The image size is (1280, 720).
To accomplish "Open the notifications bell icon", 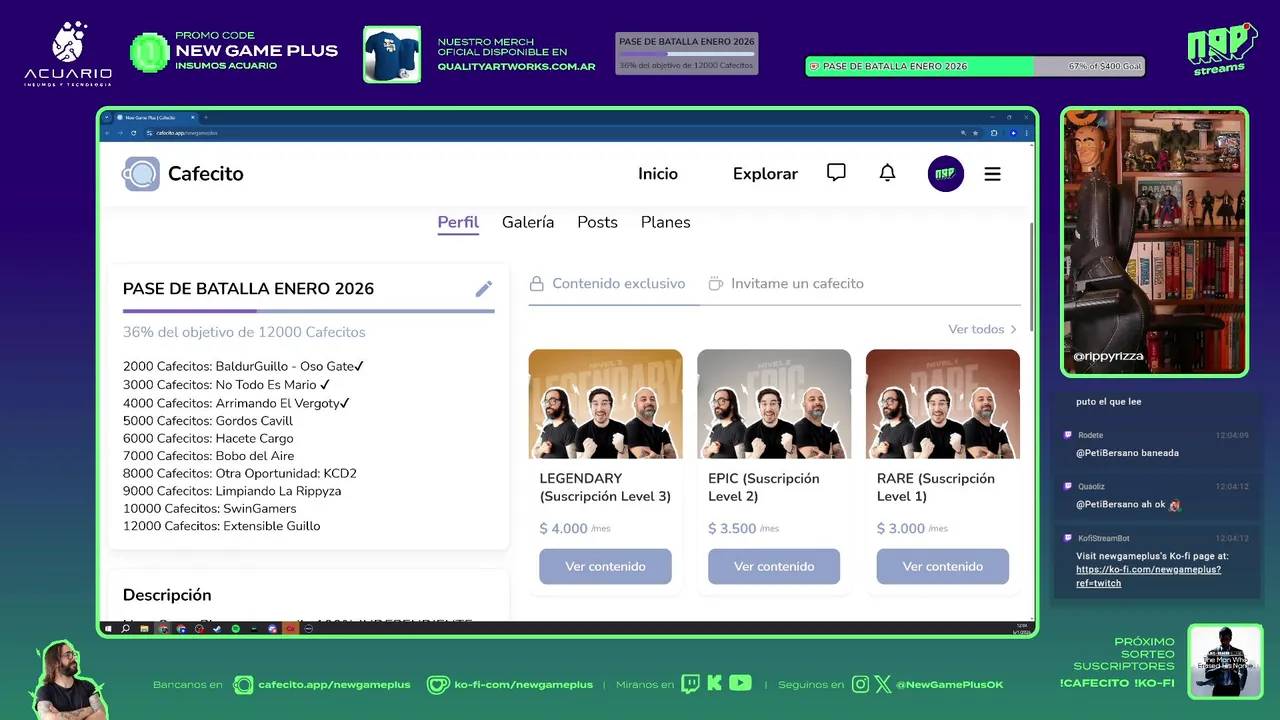I will coord(887,173).
